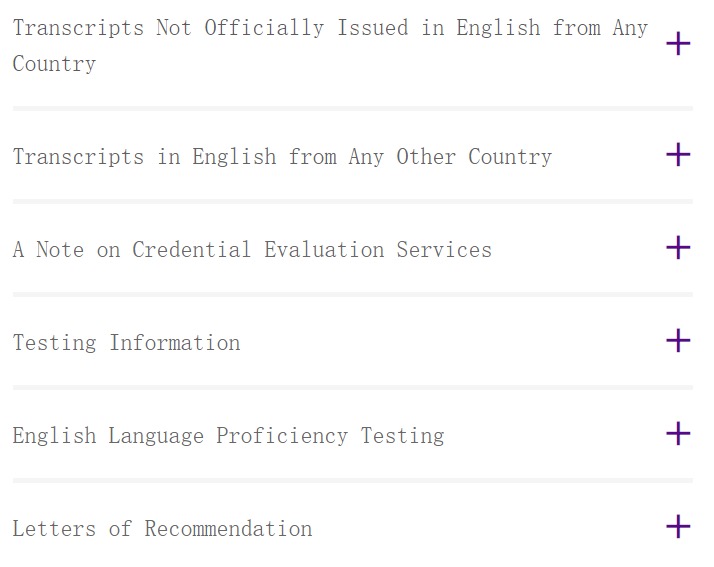Click the 'Letters of Recommendation' title text

tap(162, 529)
